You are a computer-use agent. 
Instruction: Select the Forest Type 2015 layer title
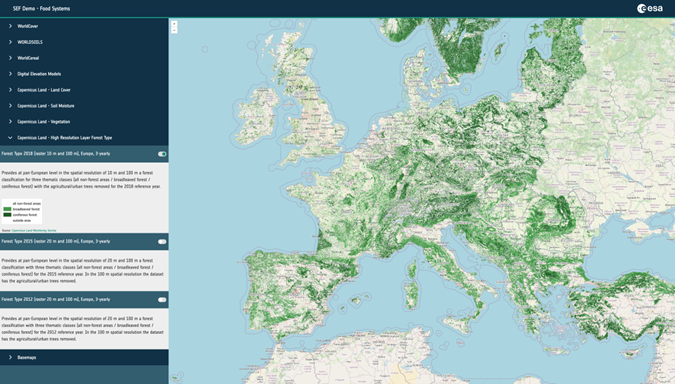(56, 242)
